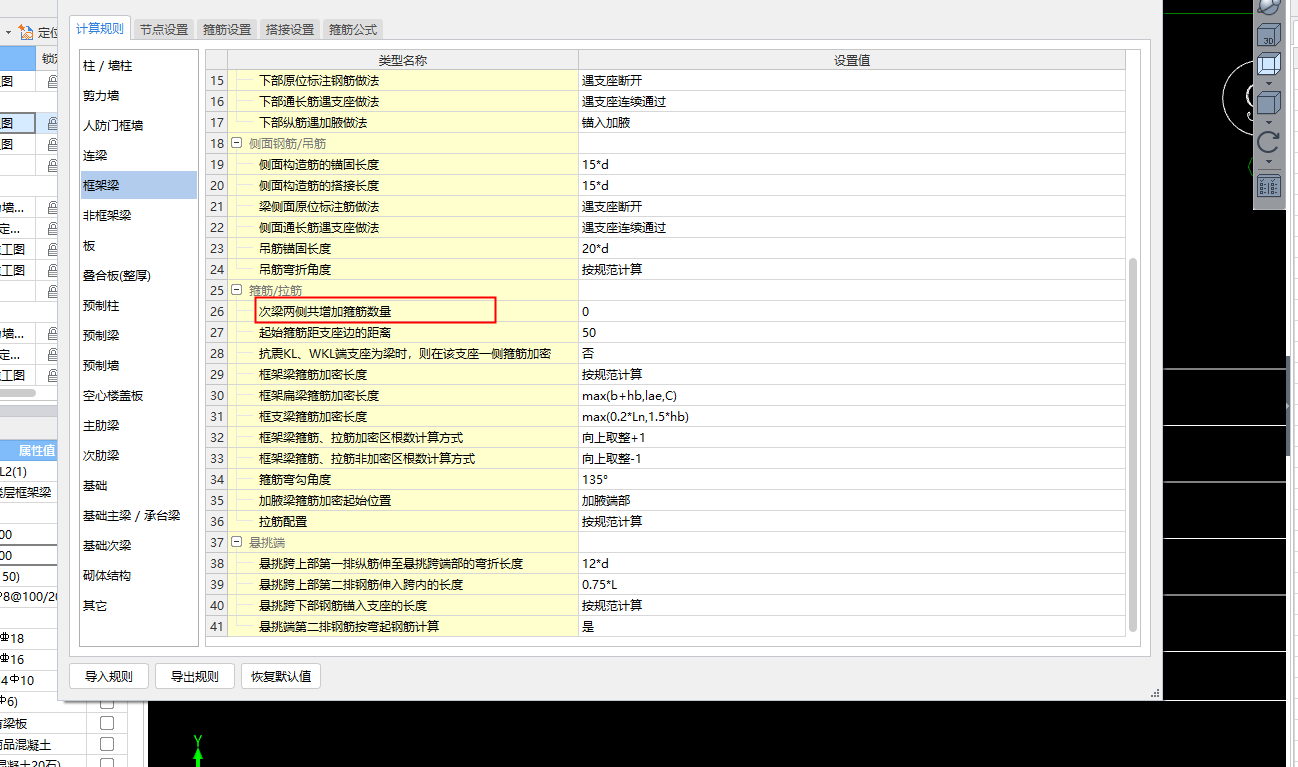Click the 定位 tool icon
The height and width of the screenshot is (767, 1298).
point(28,33)
